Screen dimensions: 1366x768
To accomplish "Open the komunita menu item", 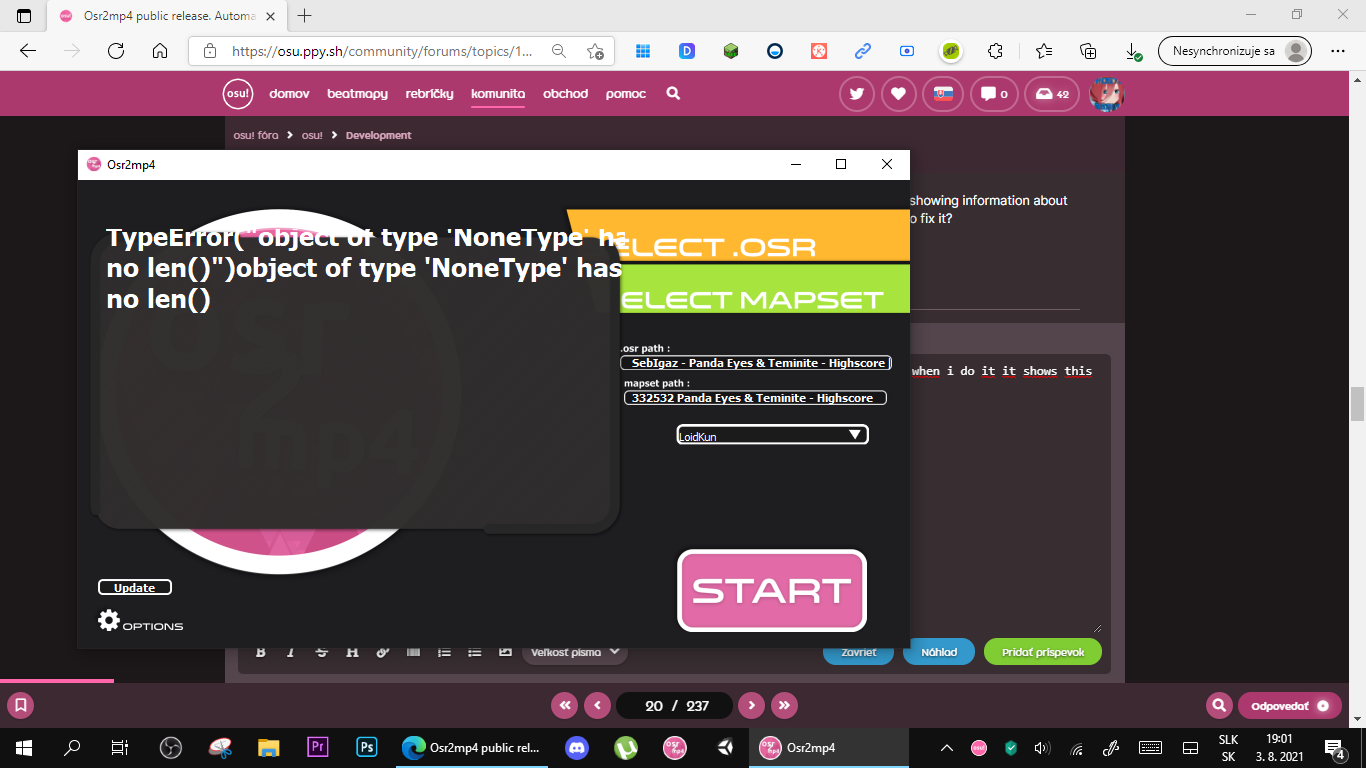I will [x=498, y=94].
